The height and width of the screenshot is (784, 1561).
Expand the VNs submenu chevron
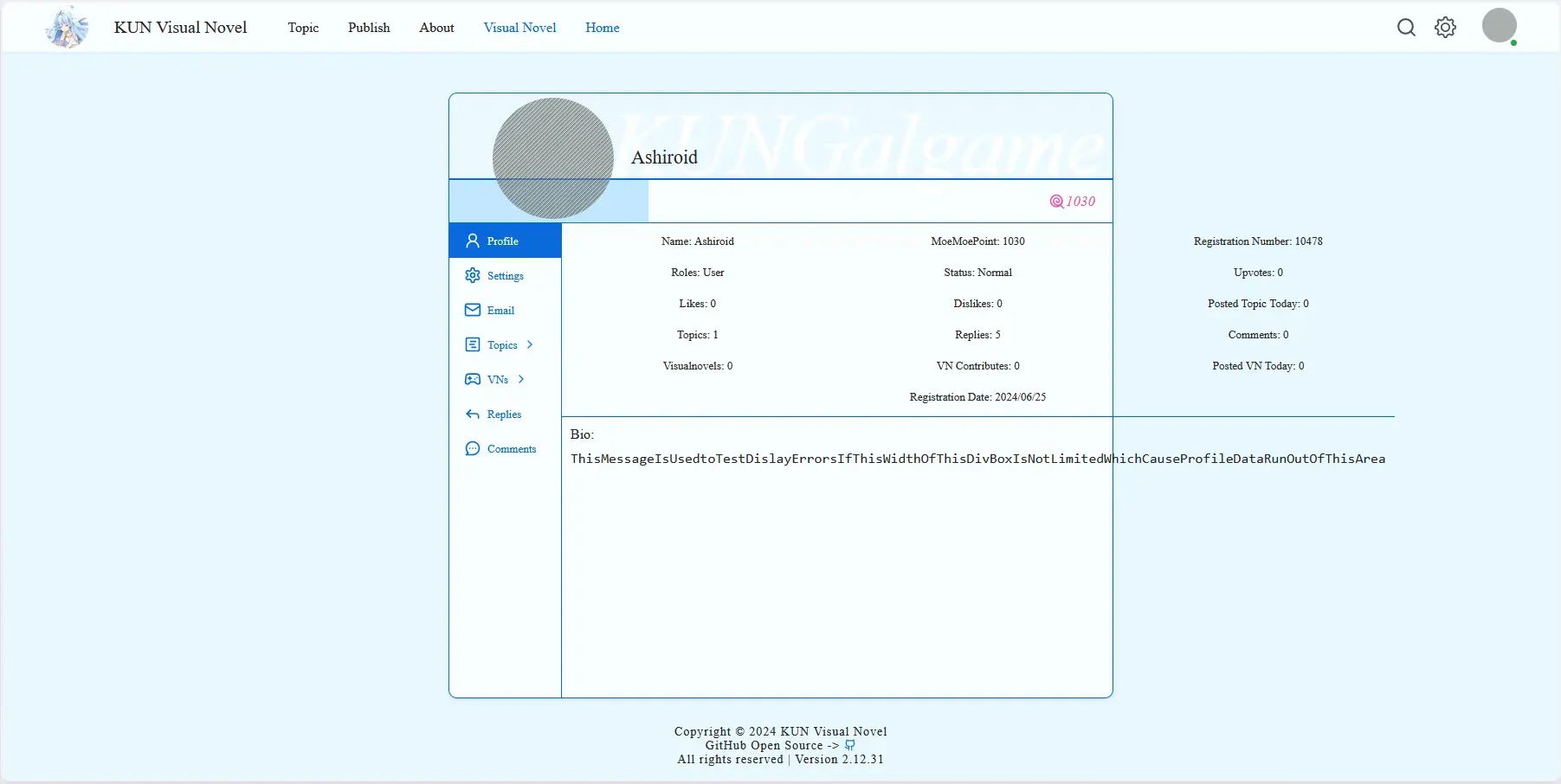coord(521,379)
